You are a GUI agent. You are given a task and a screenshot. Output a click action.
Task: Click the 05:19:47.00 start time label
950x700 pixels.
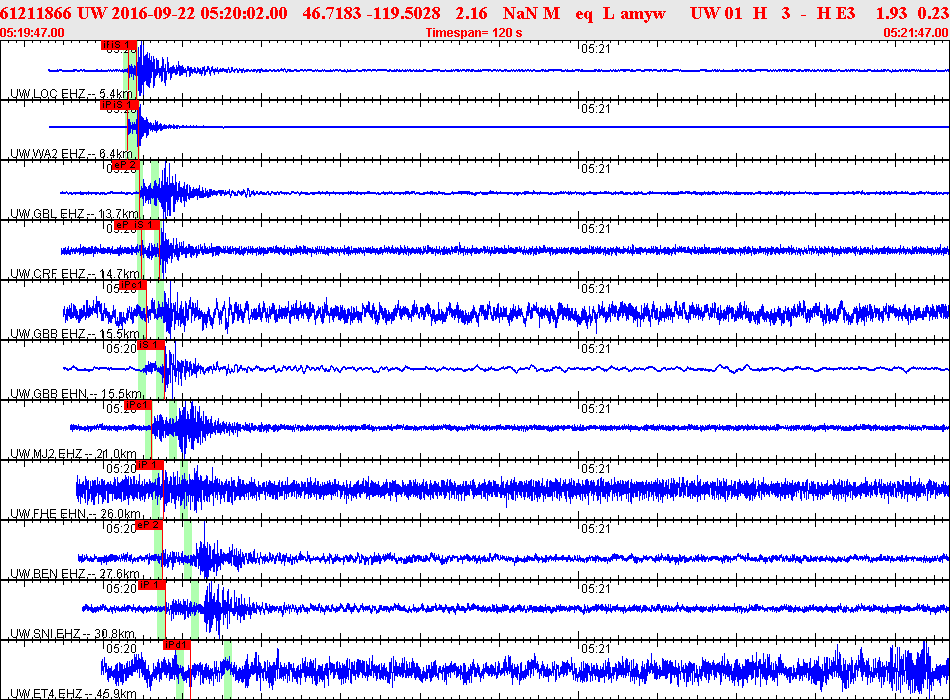tap(33, 33)
